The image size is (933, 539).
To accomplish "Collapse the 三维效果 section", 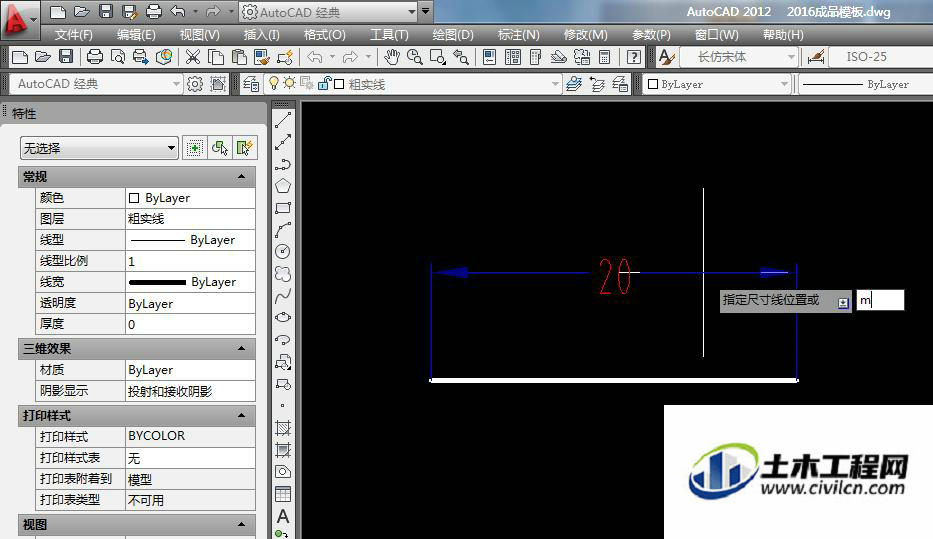I will tap(241, 349).
